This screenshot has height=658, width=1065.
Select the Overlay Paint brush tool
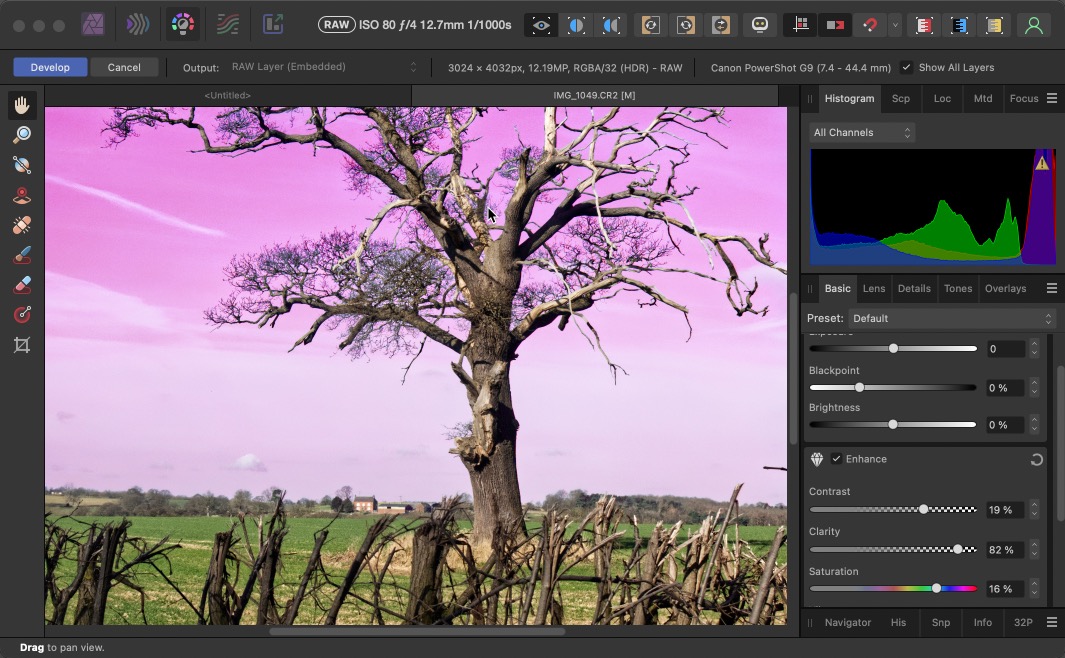tap(22, 256)
